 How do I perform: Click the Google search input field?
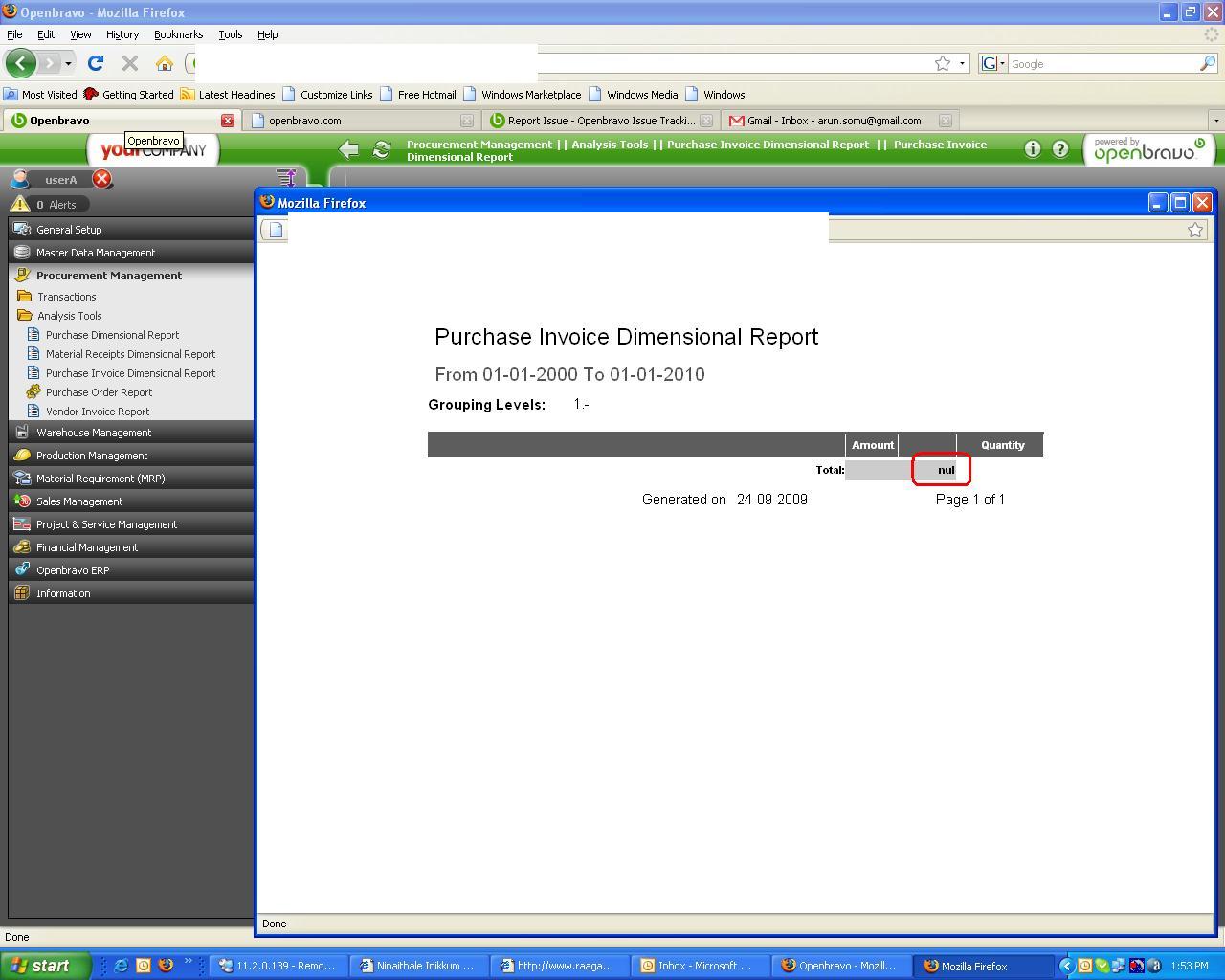tap(1101, 64)
